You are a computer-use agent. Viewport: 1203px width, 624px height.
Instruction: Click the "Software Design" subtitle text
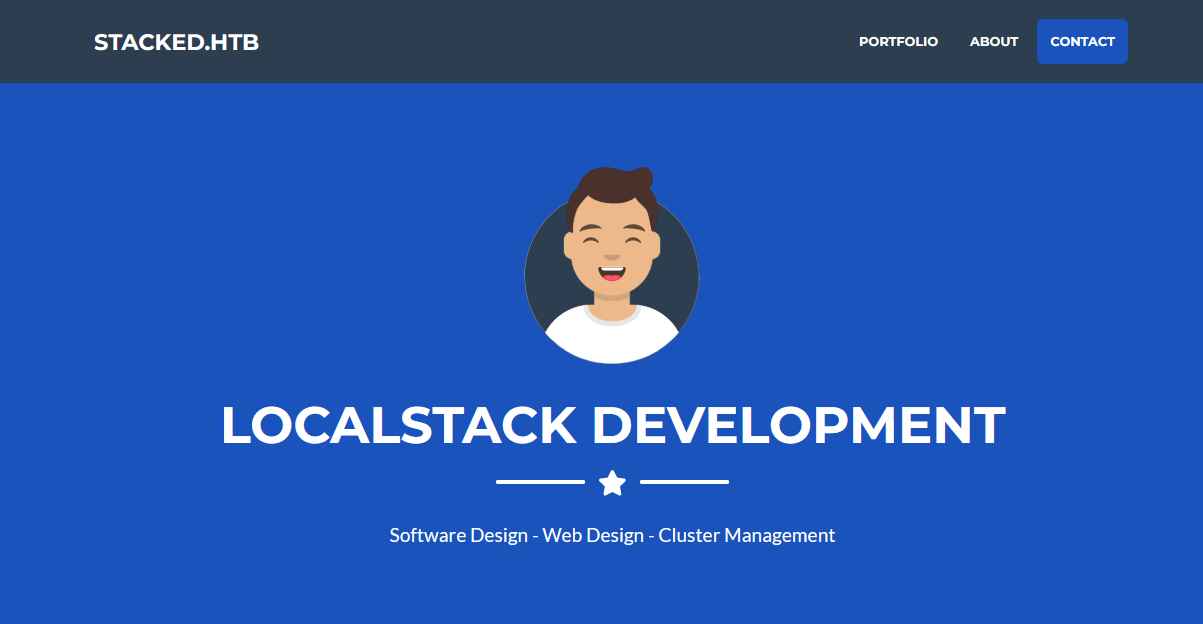(458, 535)
